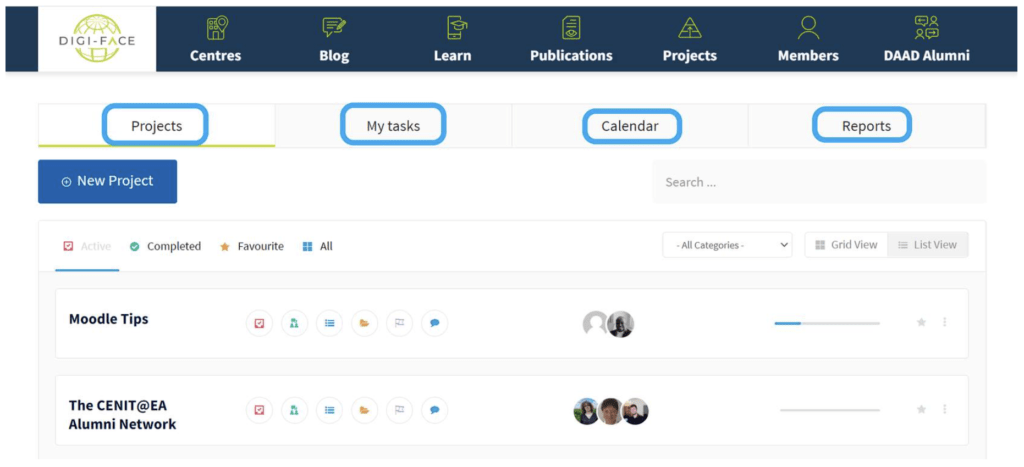The height and width of the screenshot is (467, 1024).
Task: Open the three-dot menu for Moodle Tips
Action: coord(945,323)
